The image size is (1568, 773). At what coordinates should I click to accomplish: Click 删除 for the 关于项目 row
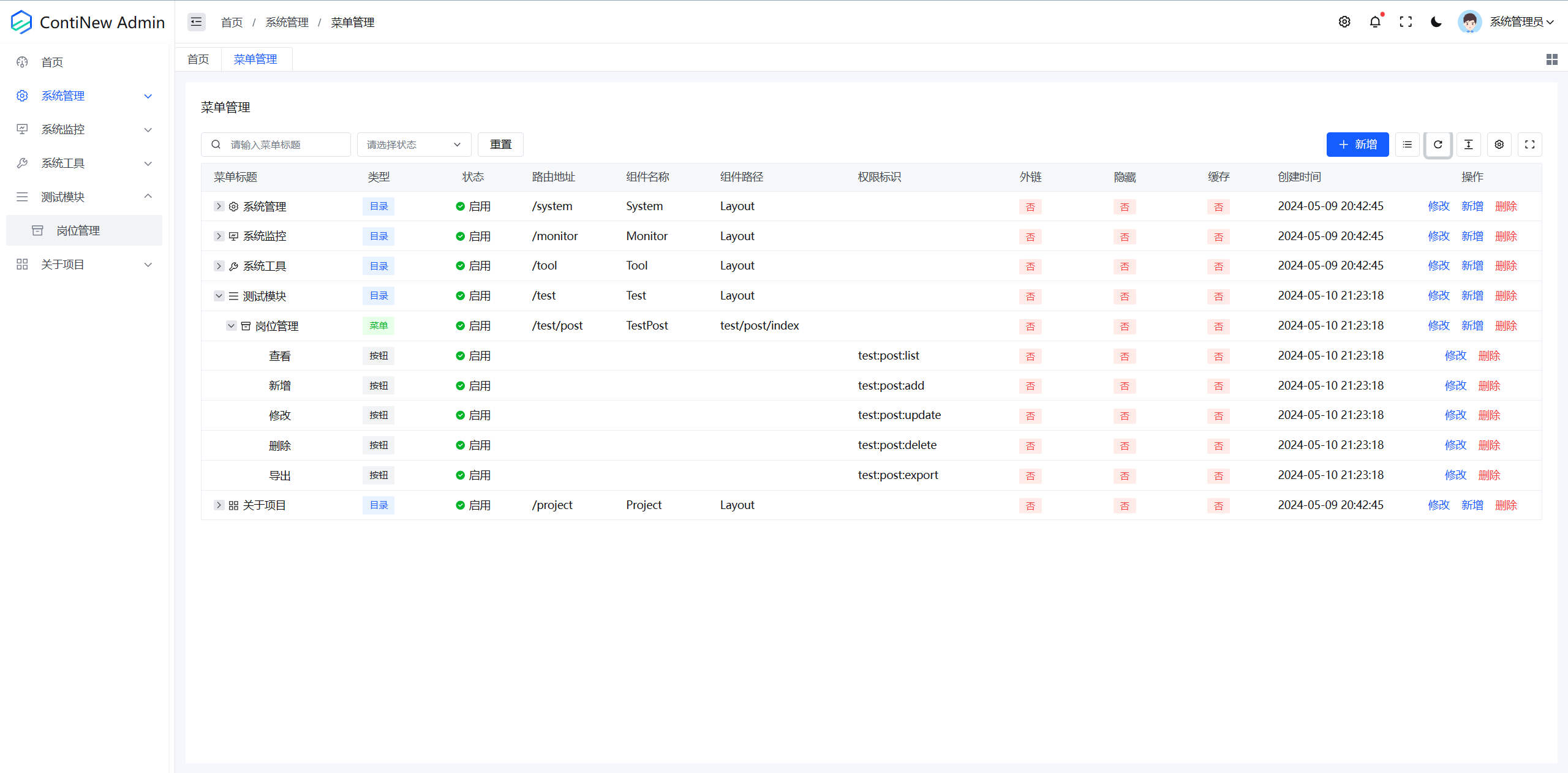[1506, 505]
